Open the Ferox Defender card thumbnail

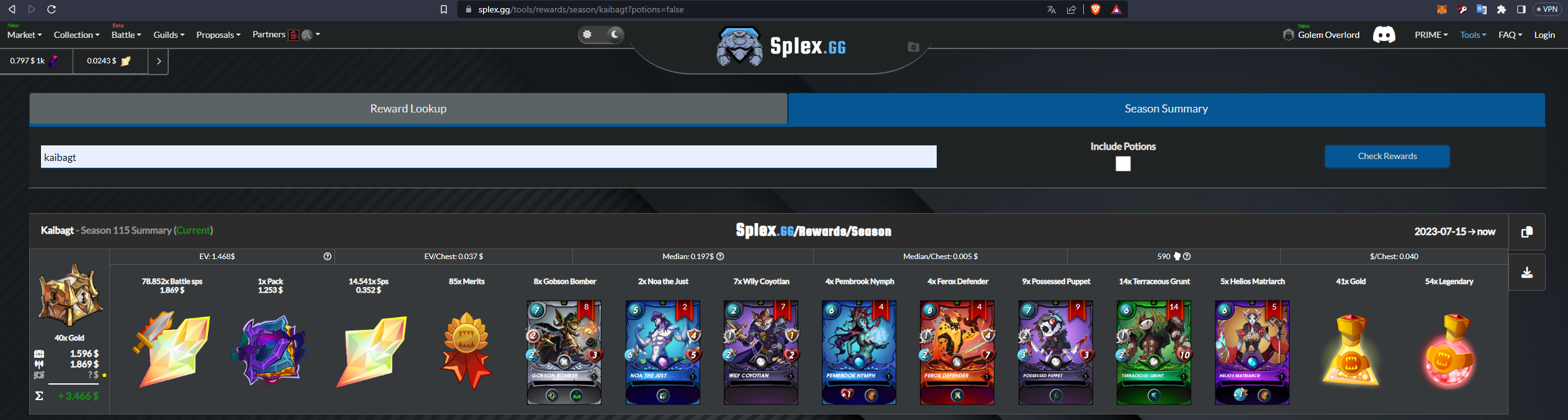[957, 352]
